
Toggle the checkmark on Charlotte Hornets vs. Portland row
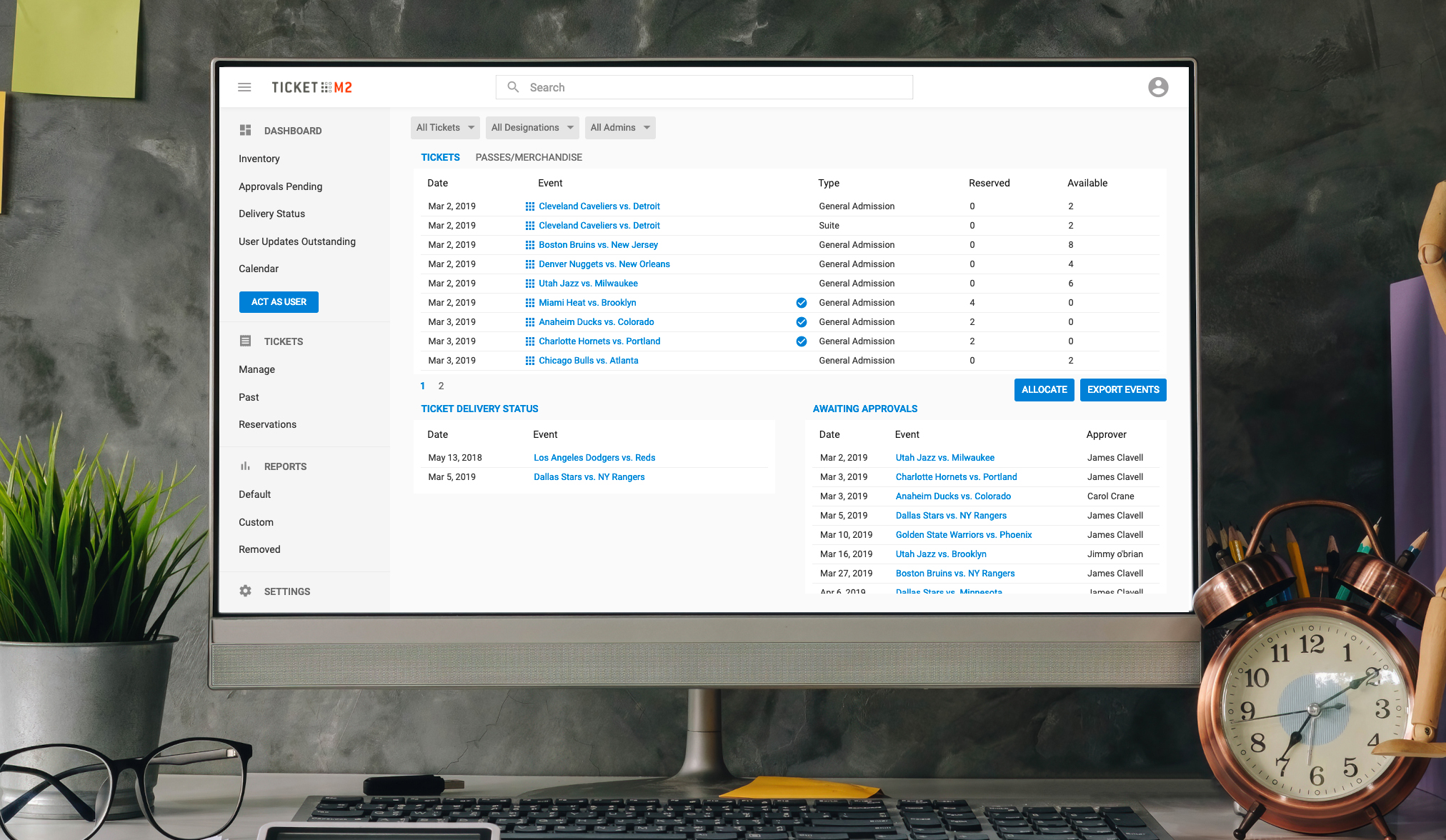(801, 341)
